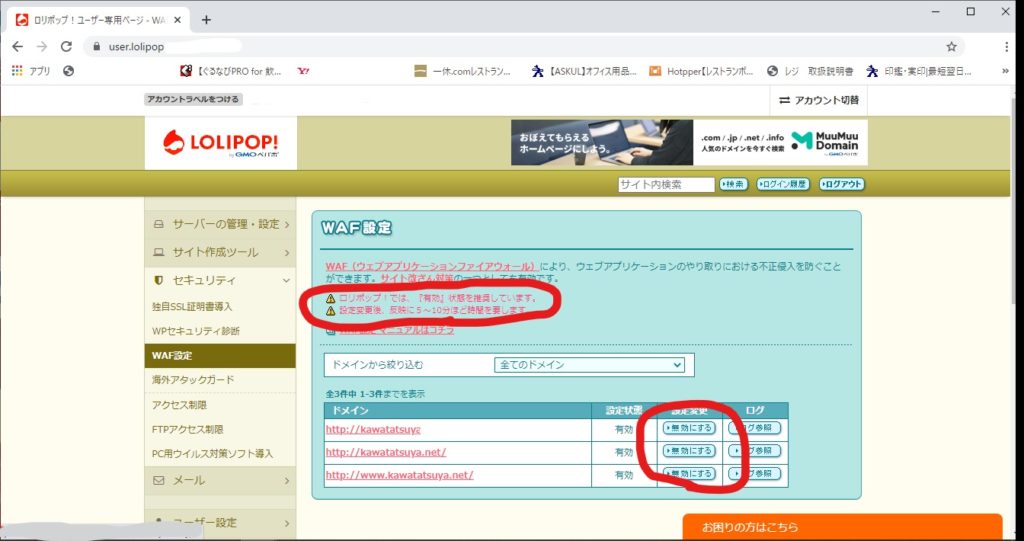The width and height of the screenshot is (1024, 541).
Task: Click the ログアウト button
Action: (x=841, y=184)
